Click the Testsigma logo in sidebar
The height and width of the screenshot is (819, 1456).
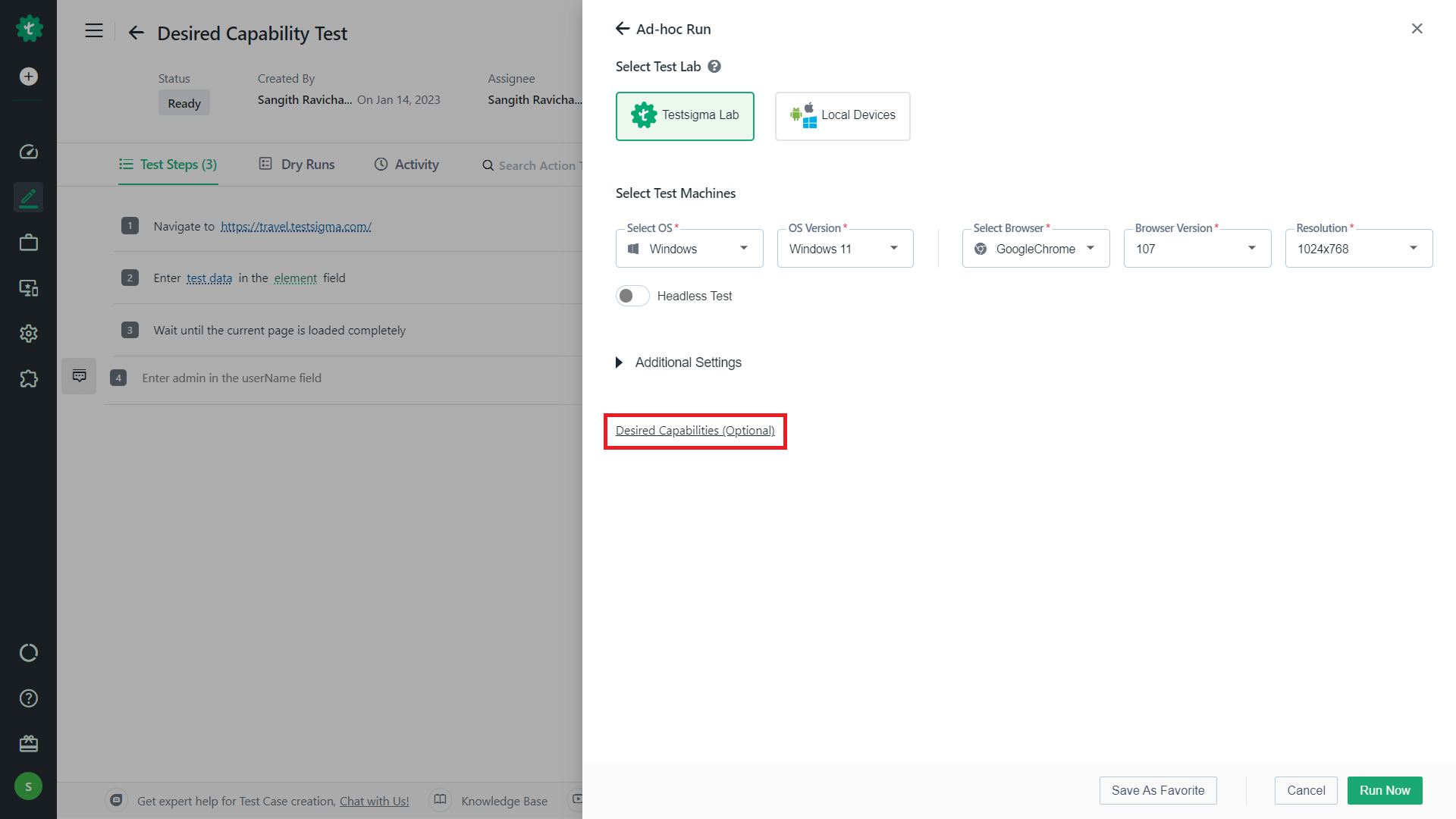tap(29, 28)
